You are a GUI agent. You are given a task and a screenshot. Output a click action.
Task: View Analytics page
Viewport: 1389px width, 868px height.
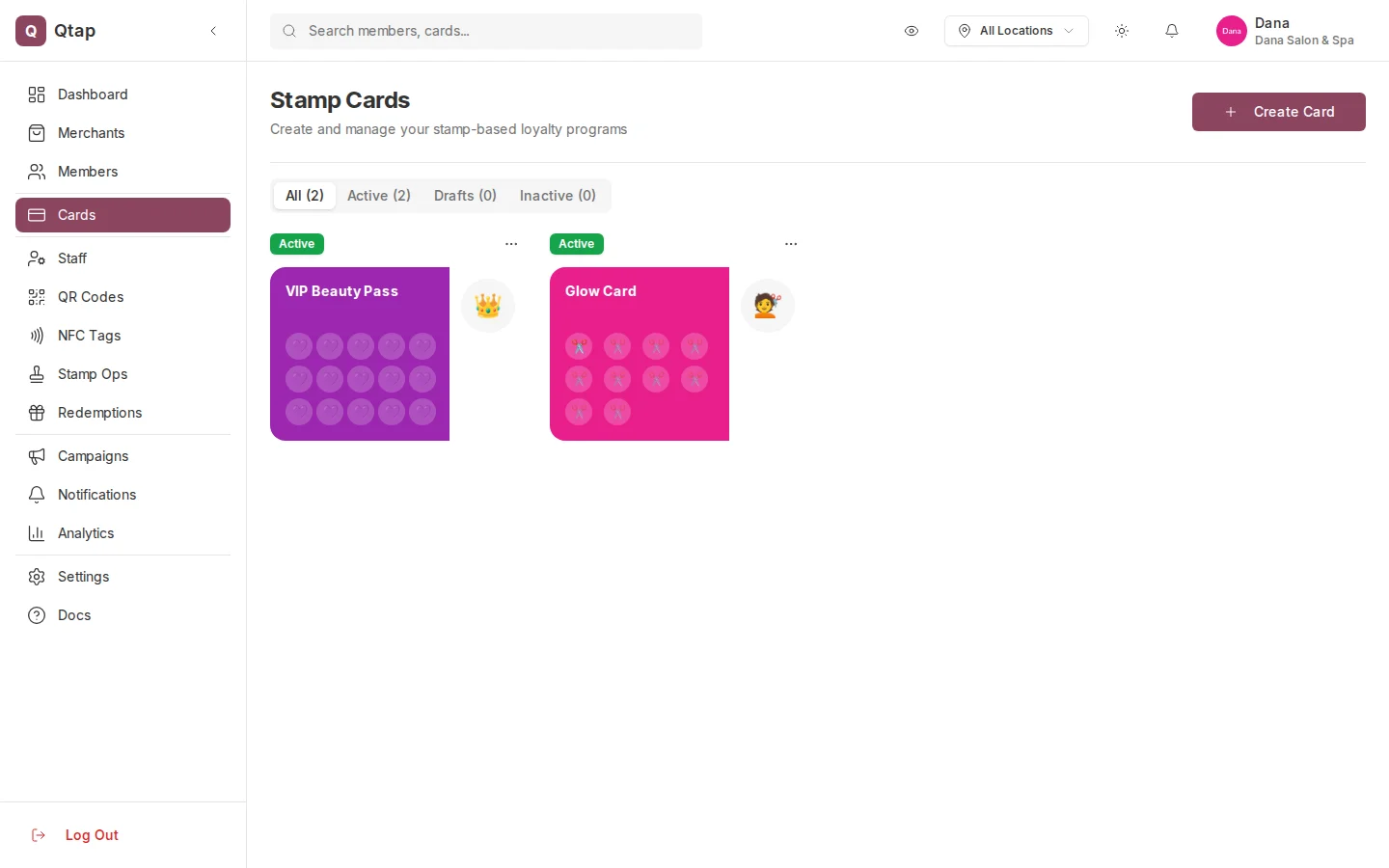point(123,533)
